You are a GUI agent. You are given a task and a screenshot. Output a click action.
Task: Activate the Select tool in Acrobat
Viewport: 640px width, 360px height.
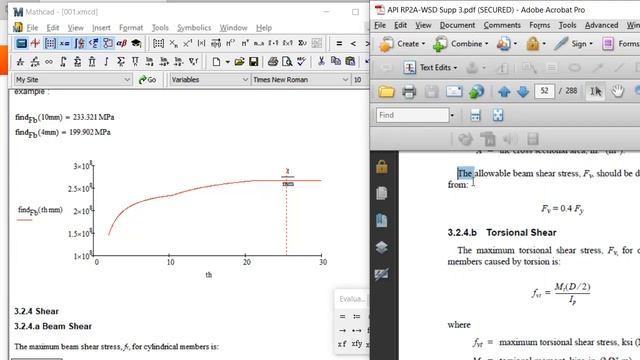(x=596, y=91)
